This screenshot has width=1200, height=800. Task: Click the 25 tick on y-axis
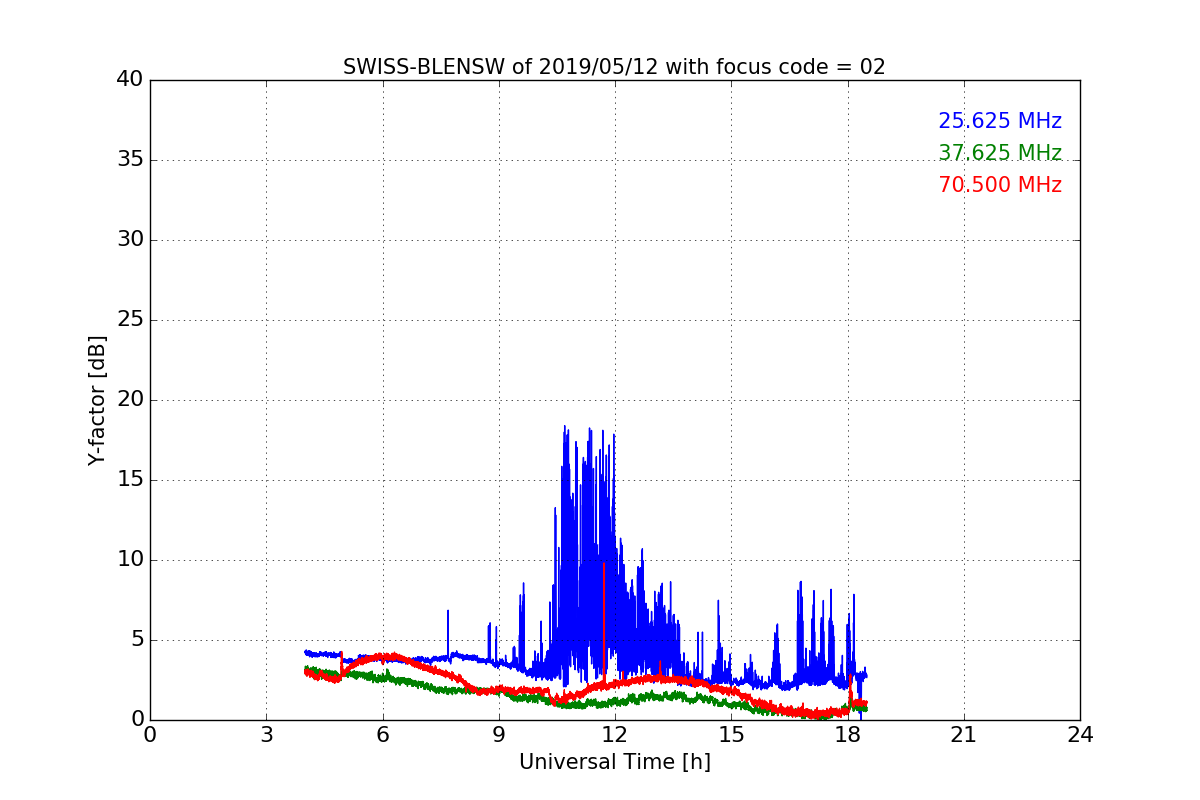pyautogui.click(x=130, y=320)
